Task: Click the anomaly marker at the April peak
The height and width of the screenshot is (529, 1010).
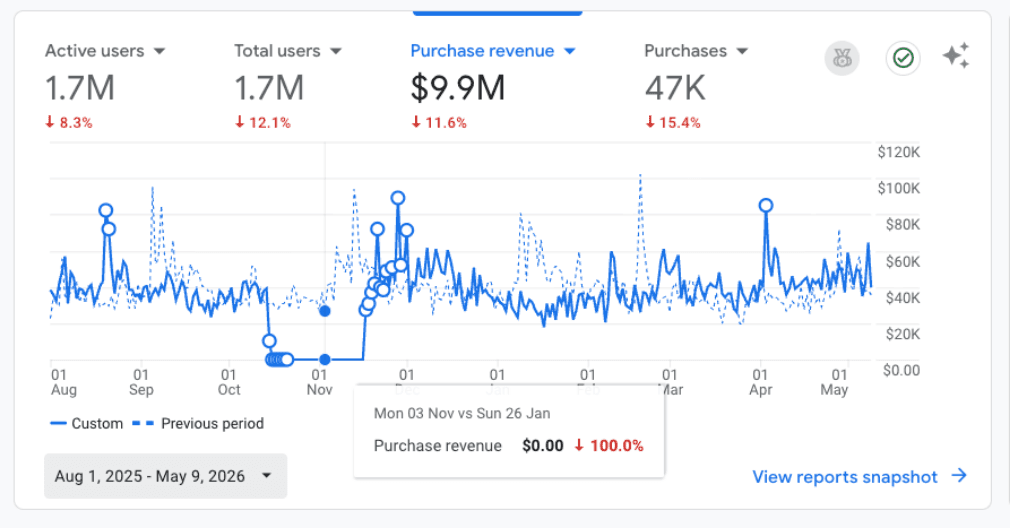Action: (x=765, y=206)
